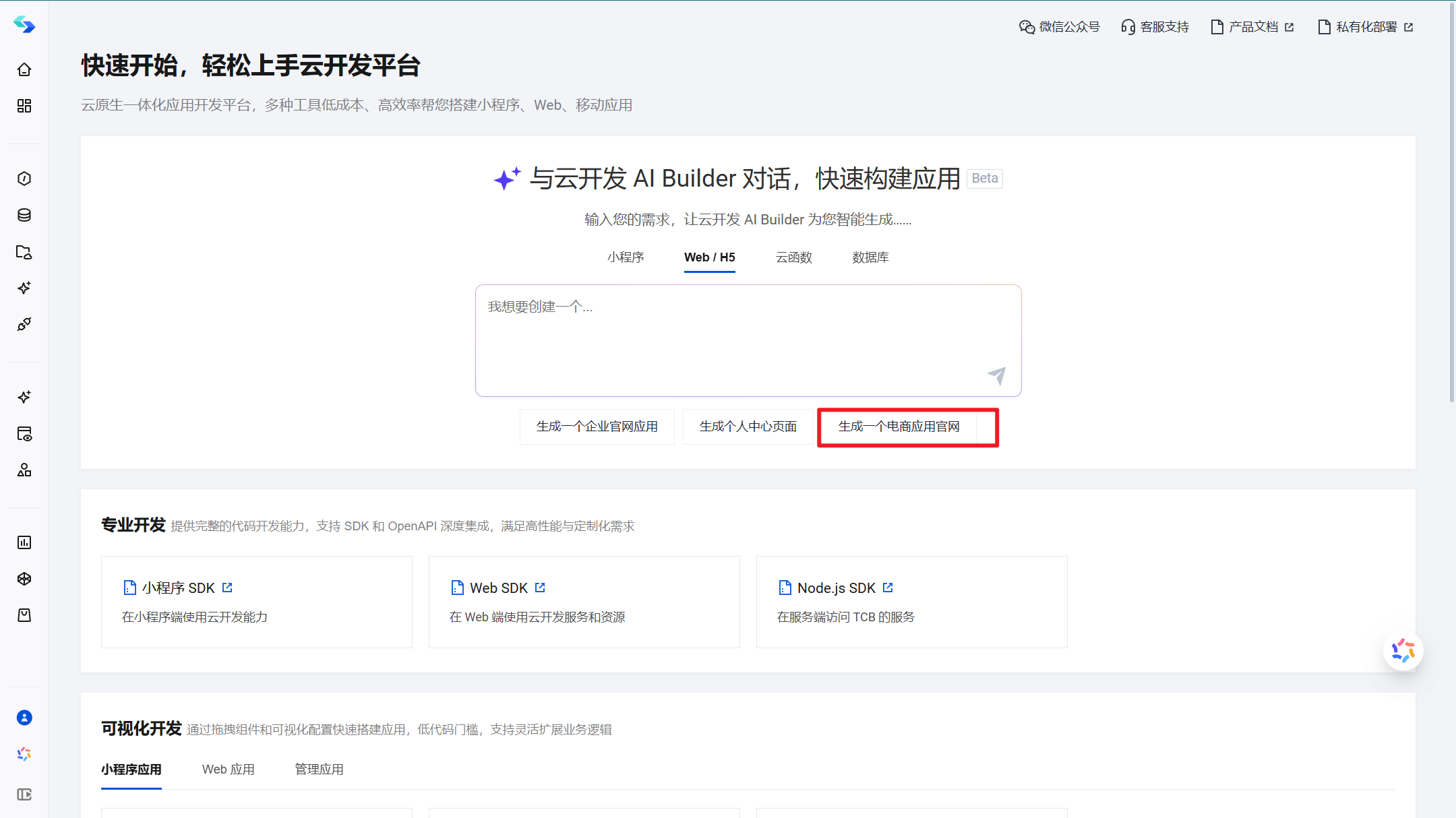Screen dimensions: 1456x818
Task: Expand the sidebar with bottom toggle icon
Action: pyautogui.click(x=24, y=794)
